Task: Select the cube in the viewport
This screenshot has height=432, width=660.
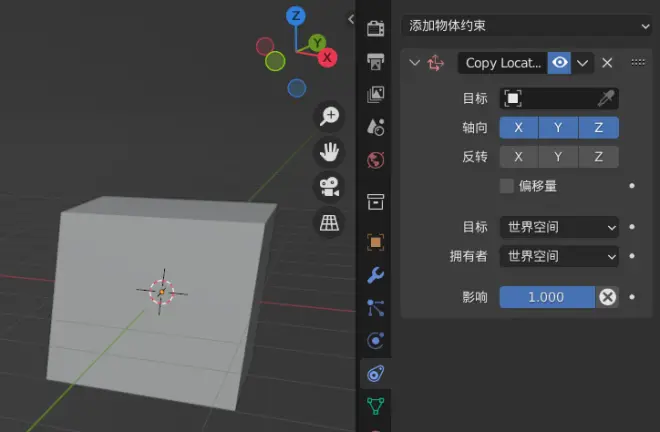Action: 162,303
